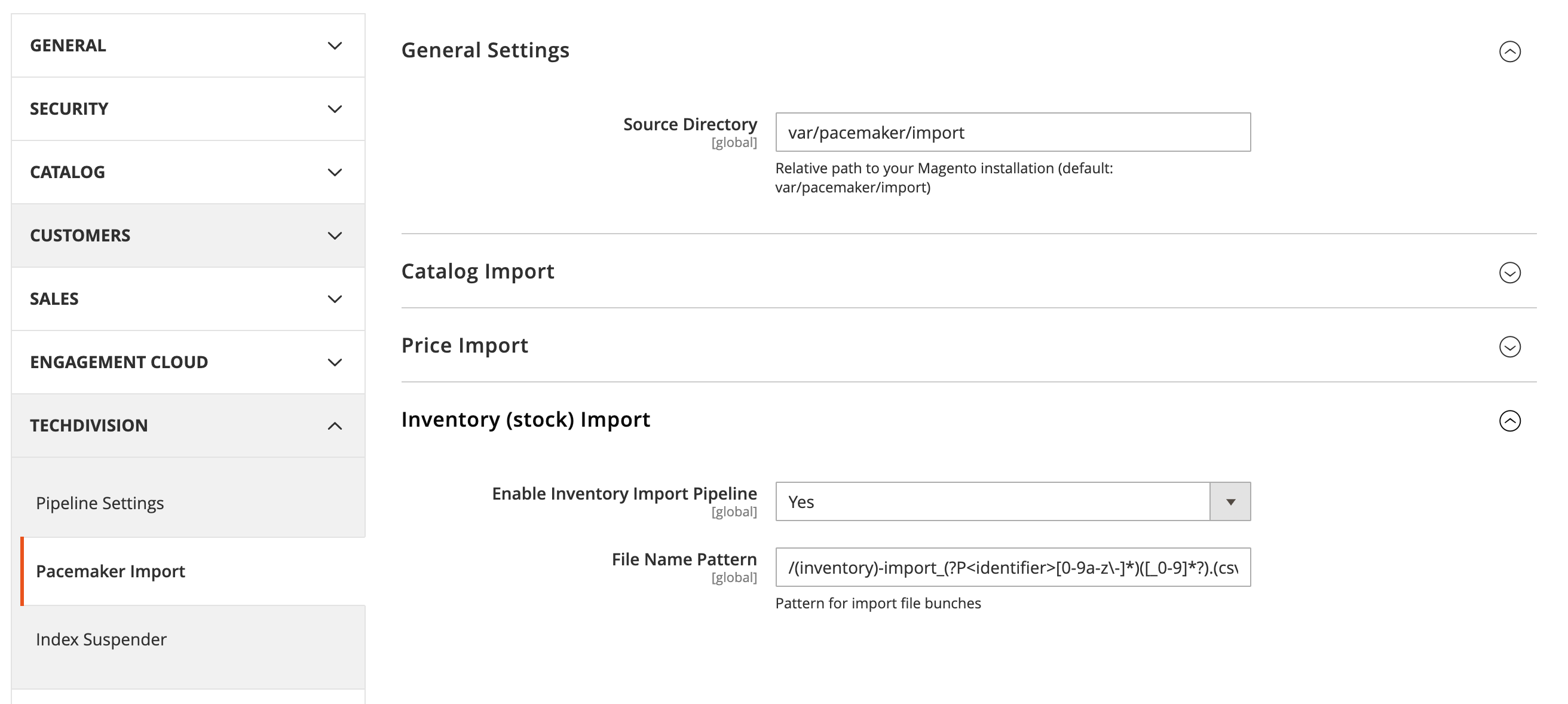
Task: Expand the SECURITY sidebar chevron
Action: click(335, 109)
